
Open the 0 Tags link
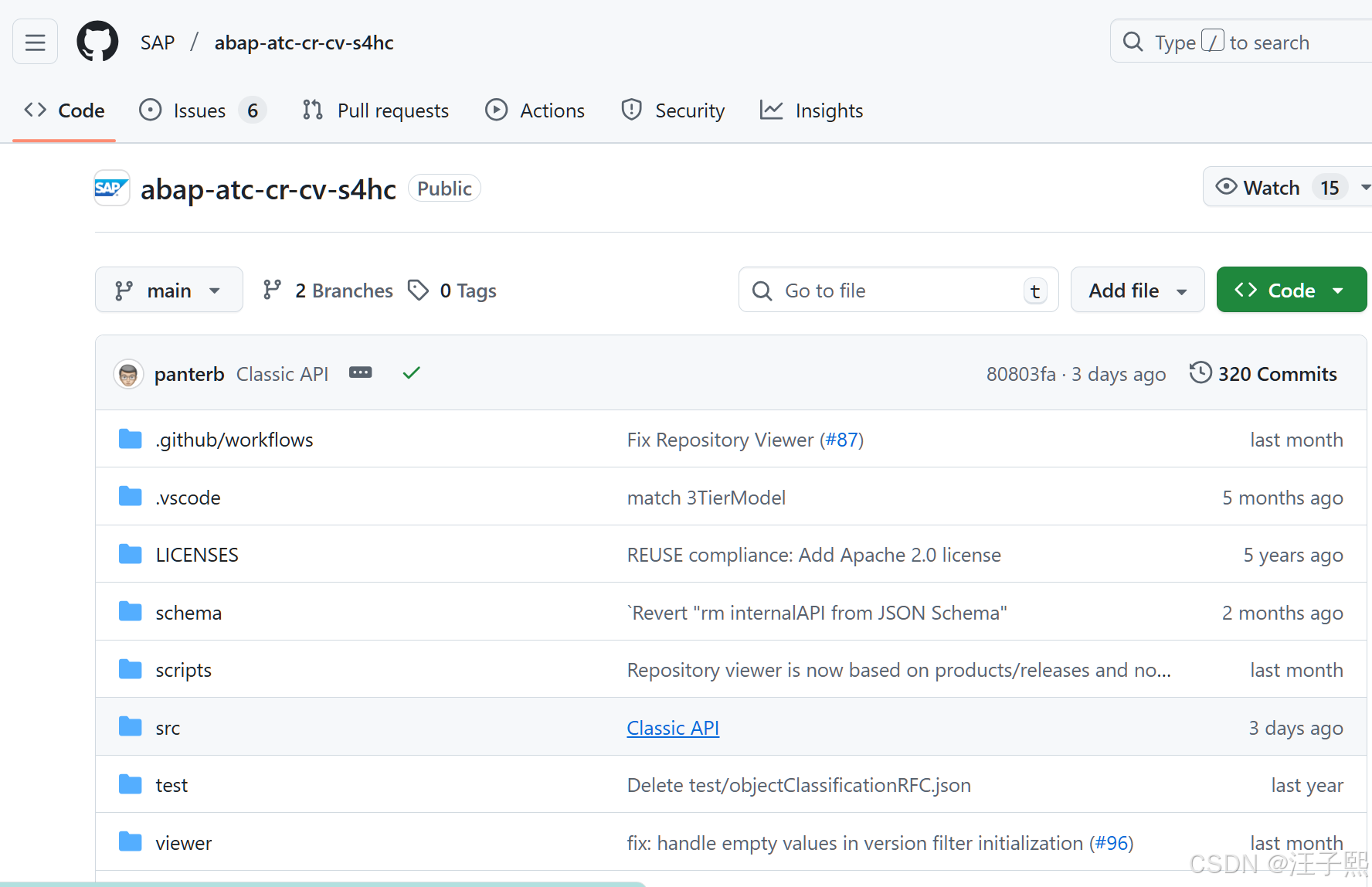click(452, 291)
